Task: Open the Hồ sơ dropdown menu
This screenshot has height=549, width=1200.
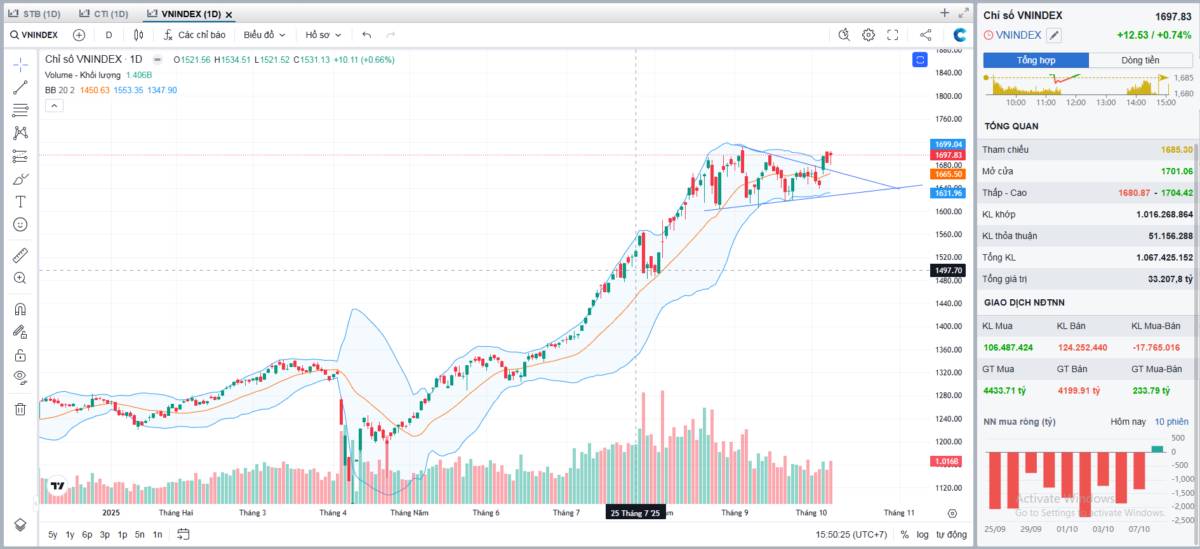Action: (324, 35)
